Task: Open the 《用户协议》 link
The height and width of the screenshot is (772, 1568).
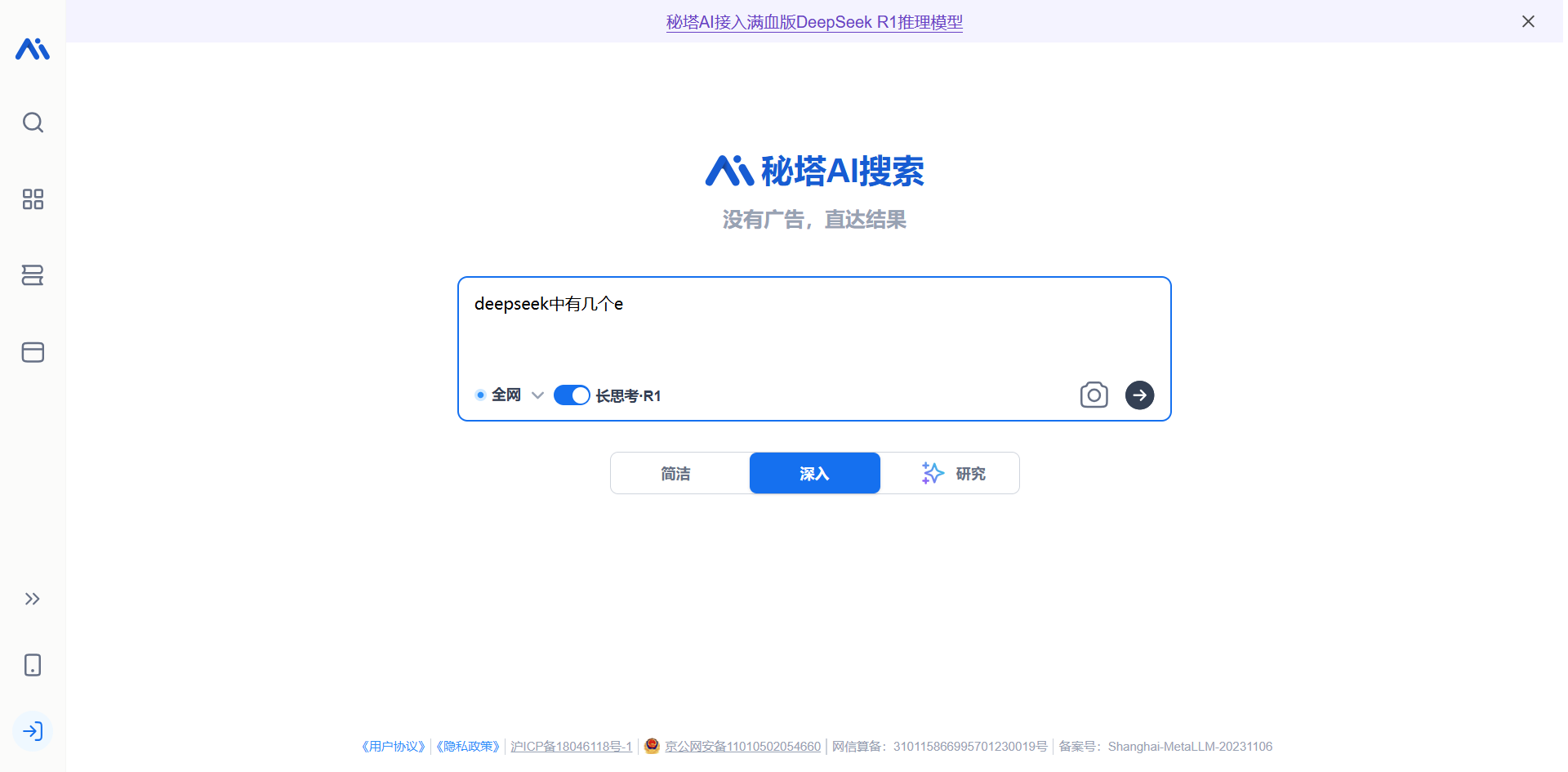Action: (x=394, y=747)
